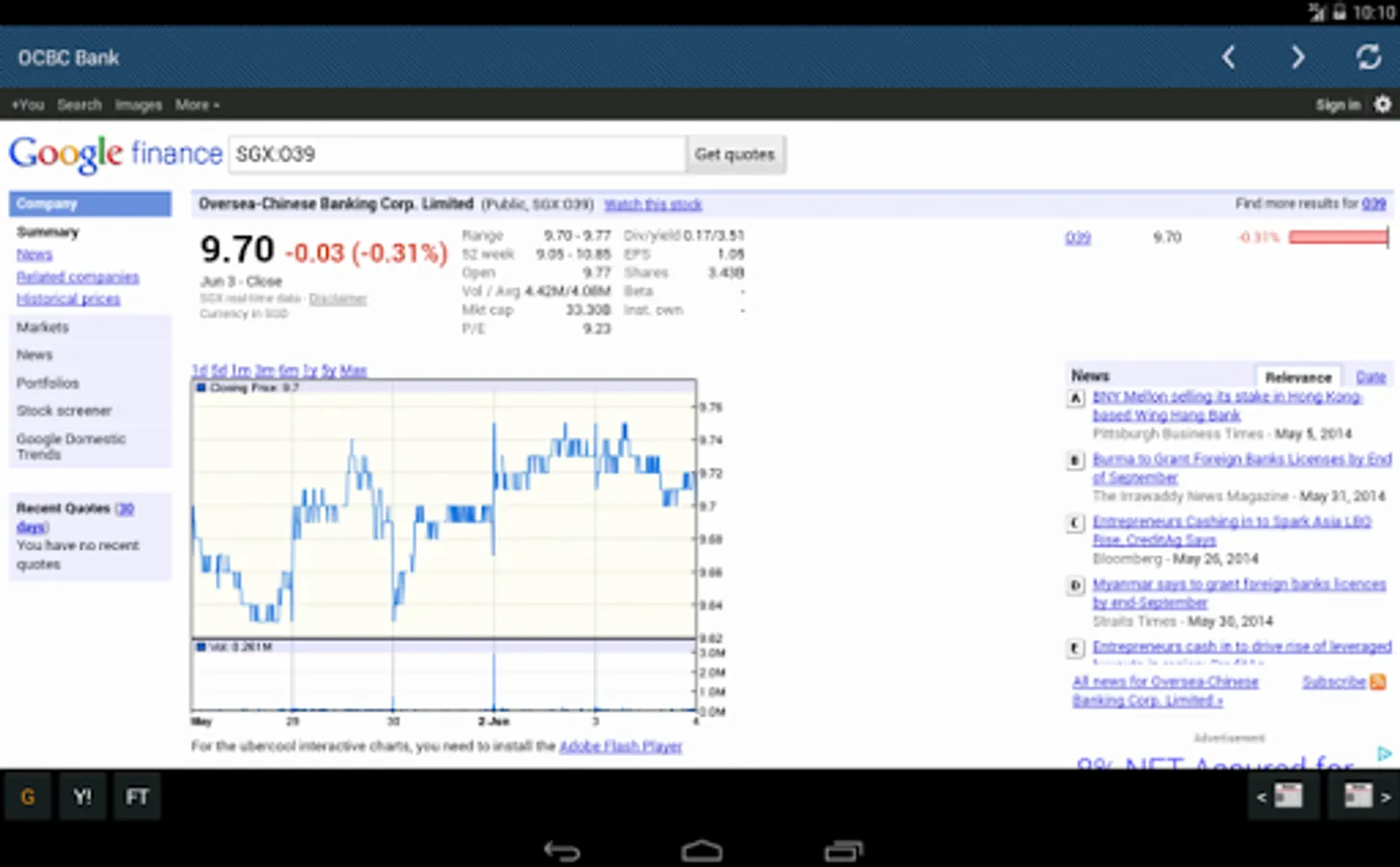Viewport: 1400px width, 867px height.
Task: Open Burma to Grant Foreign Banks article
Action: pos(1242,468)
